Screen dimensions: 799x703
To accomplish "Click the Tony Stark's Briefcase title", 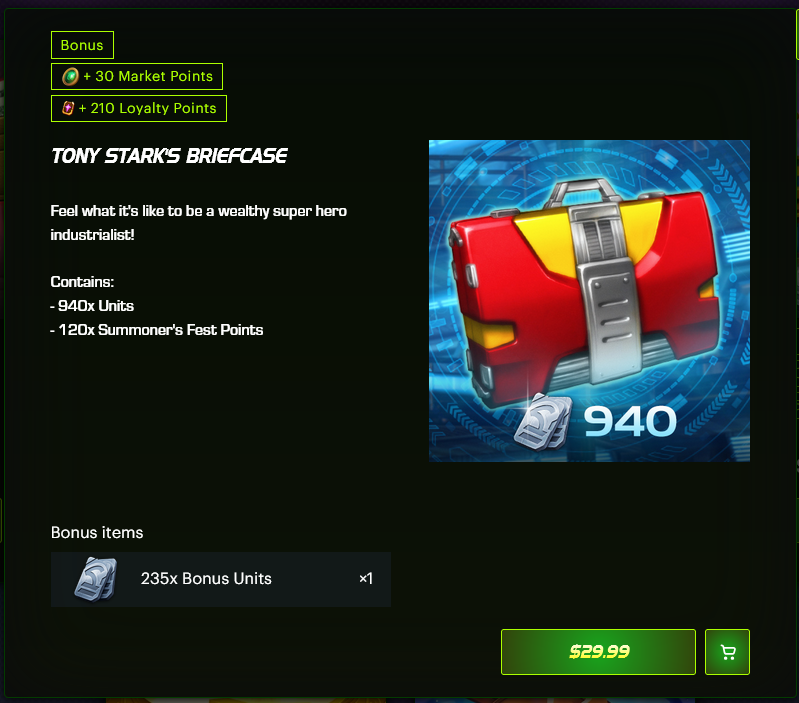I will click(169, 156).
